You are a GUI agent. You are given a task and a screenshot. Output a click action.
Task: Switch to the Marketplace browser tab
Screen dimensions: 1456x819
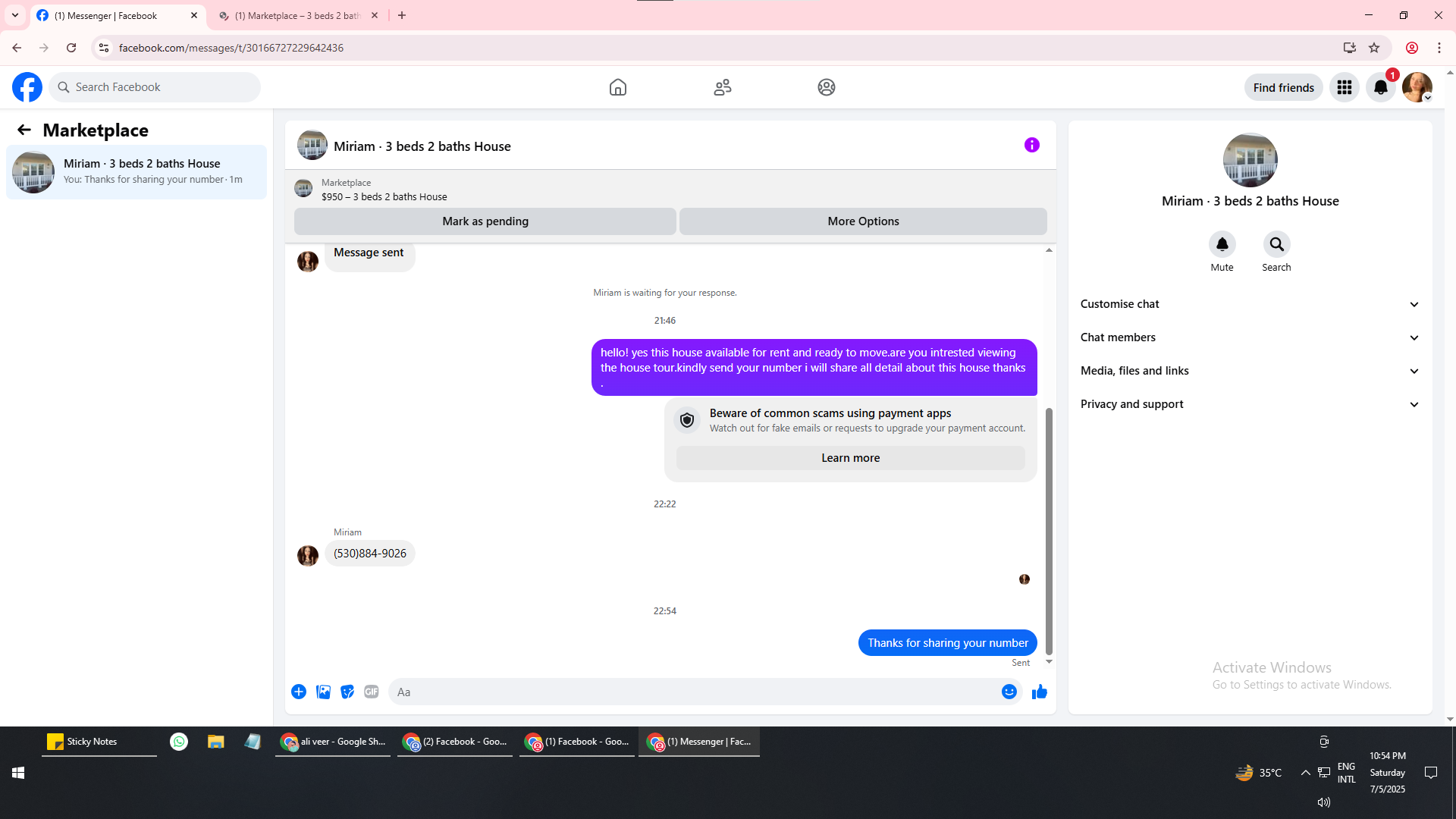coord(296,15)
